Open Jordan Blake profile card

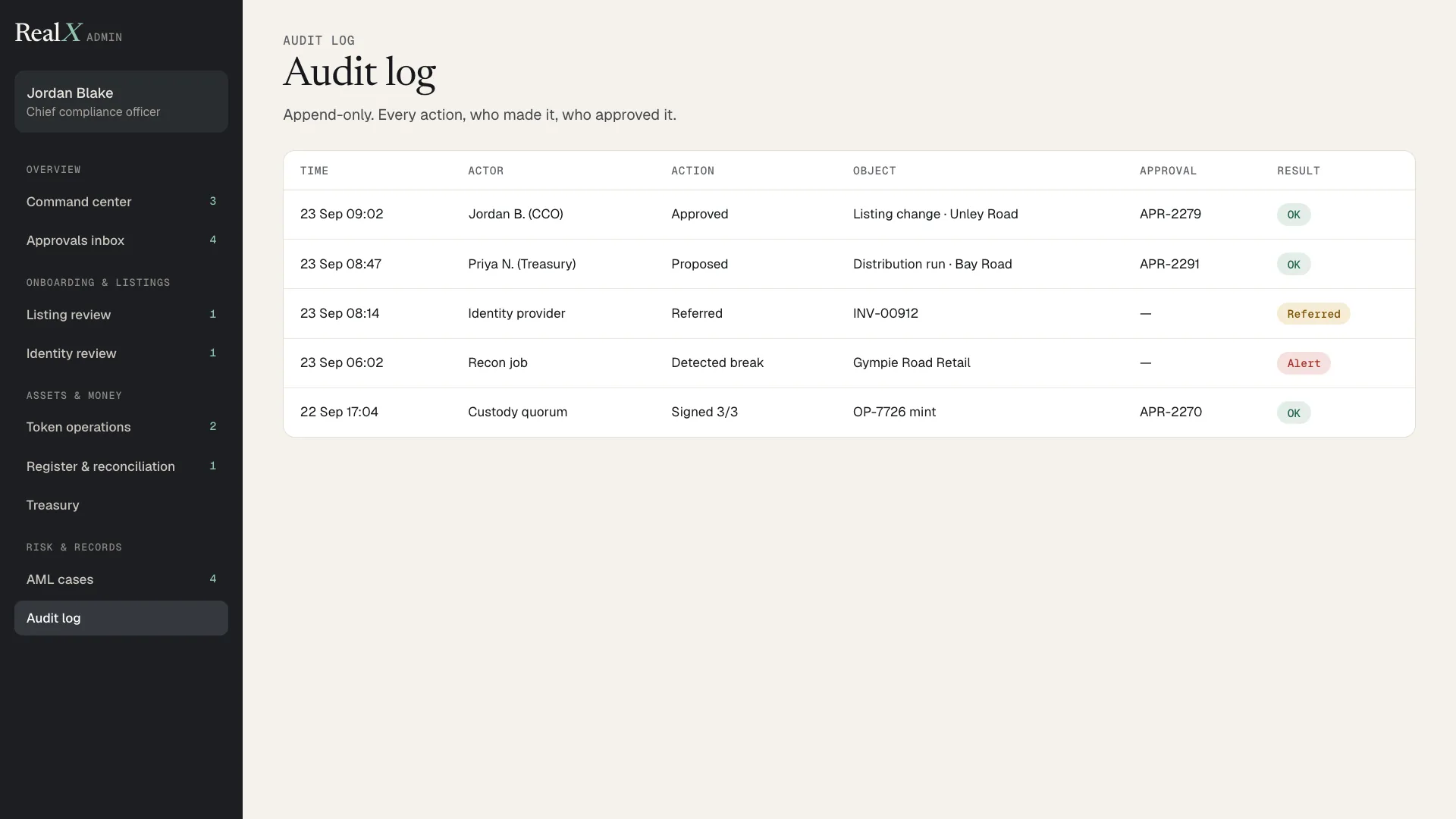click(121, 102)
